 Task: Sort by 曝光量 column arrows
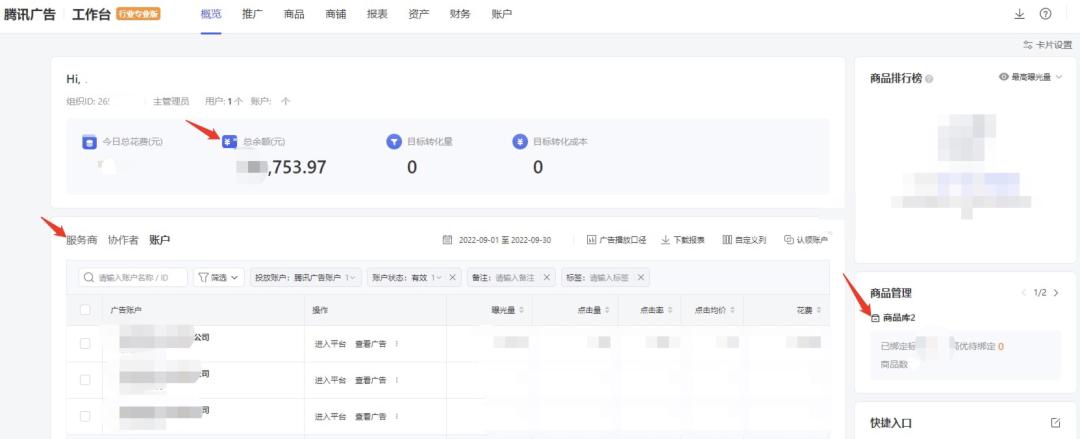[521, 311]
